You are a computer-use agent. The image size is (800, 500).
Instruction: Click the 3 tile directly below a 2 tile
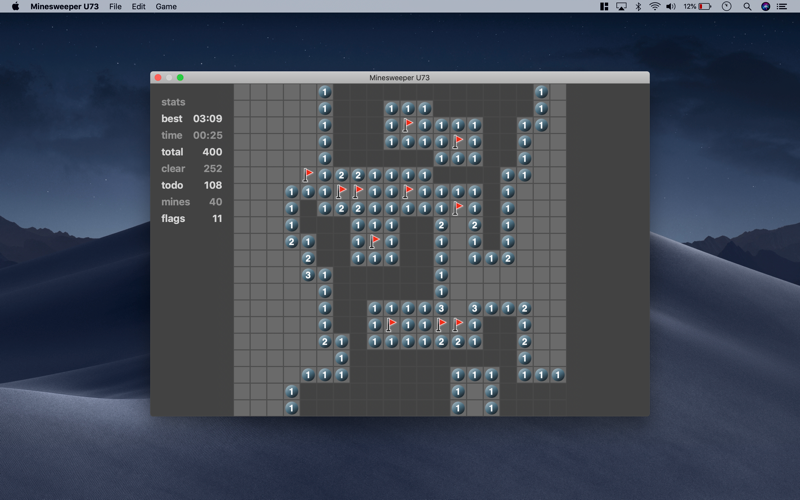coord(308,275)
